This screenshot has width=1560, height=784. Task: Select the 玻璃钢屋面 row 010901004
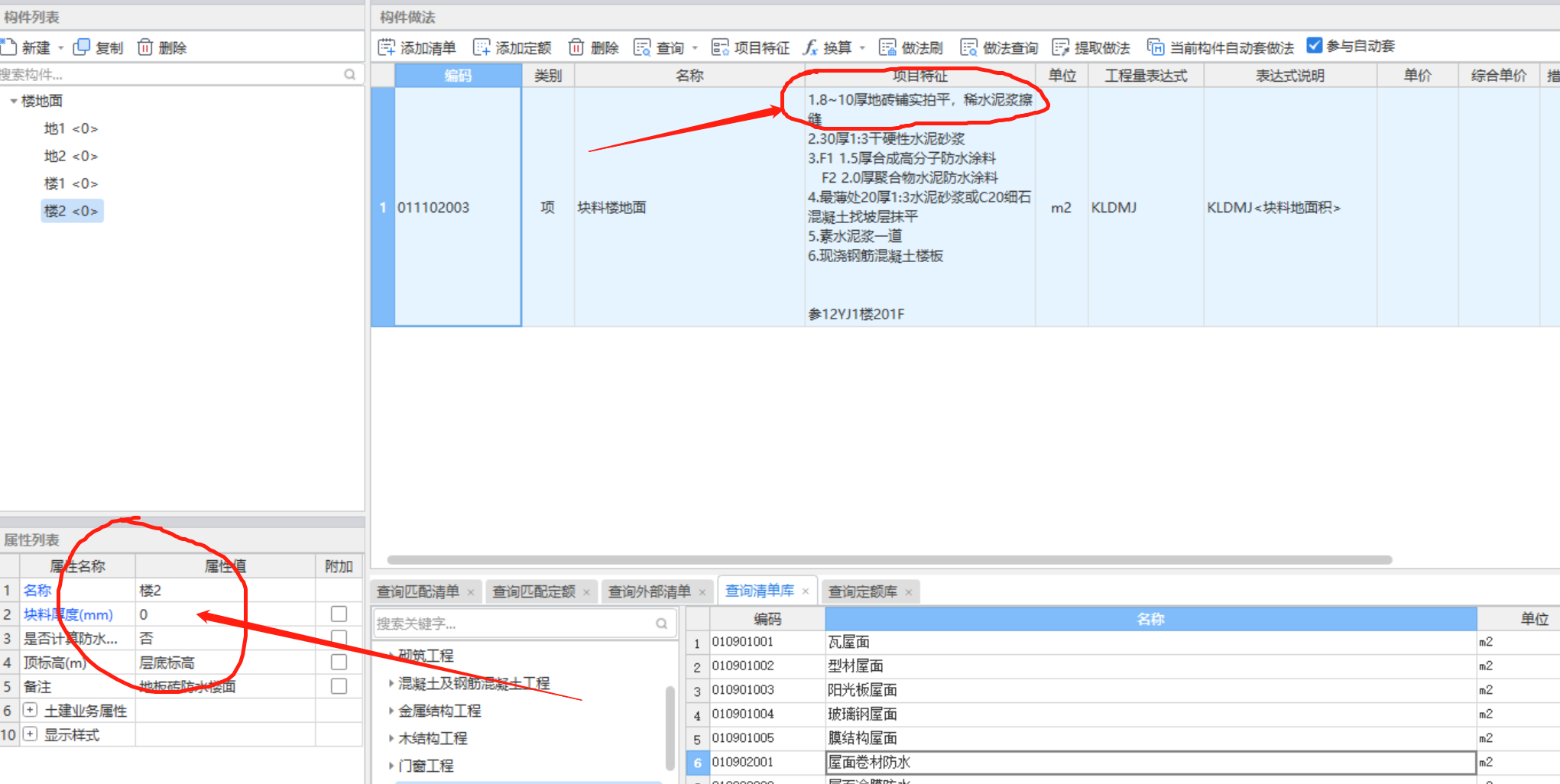[1124, 714]
